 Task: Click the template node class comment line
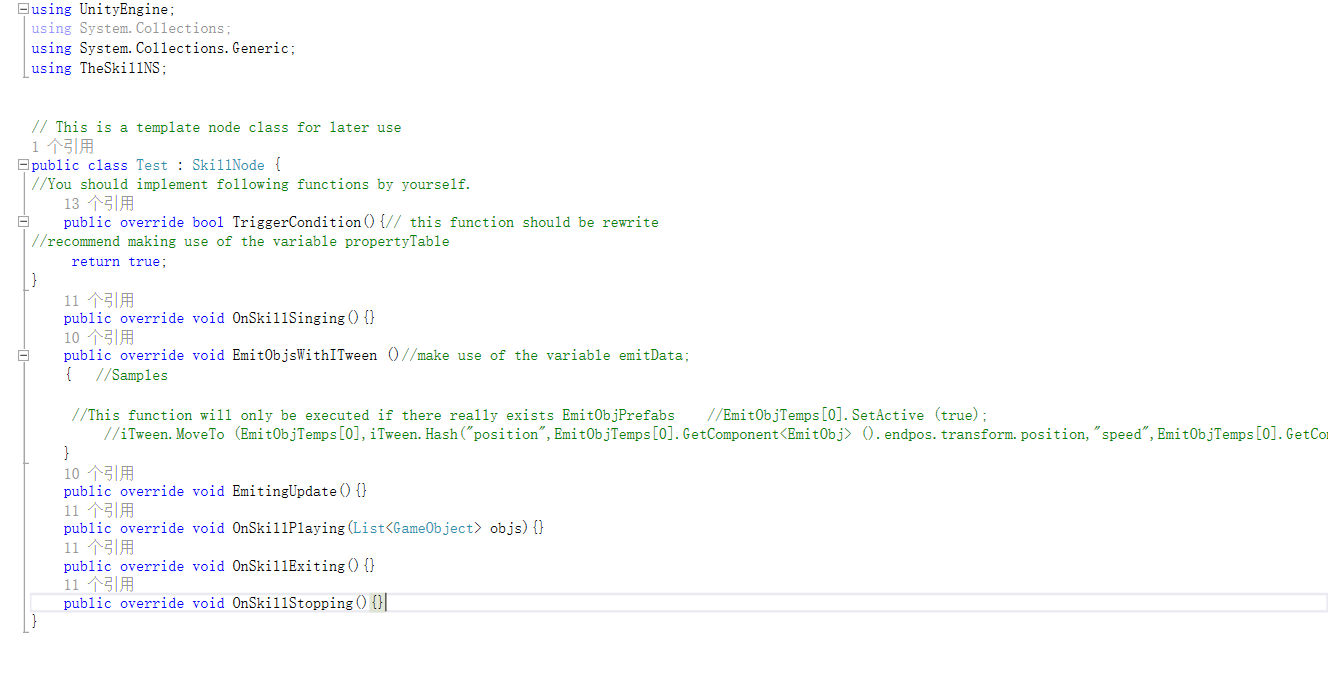[x=216, y=127]
